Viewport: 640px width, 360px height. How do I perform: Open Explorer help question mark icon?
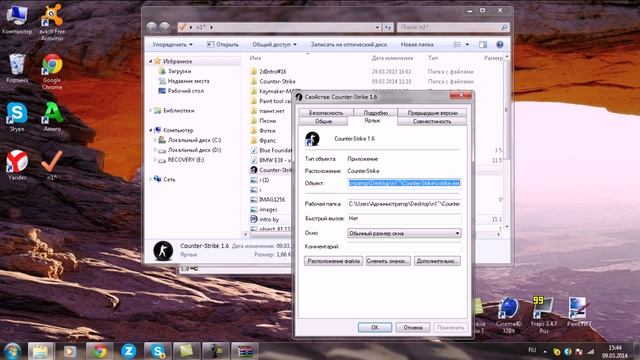(x=500, y=44)
